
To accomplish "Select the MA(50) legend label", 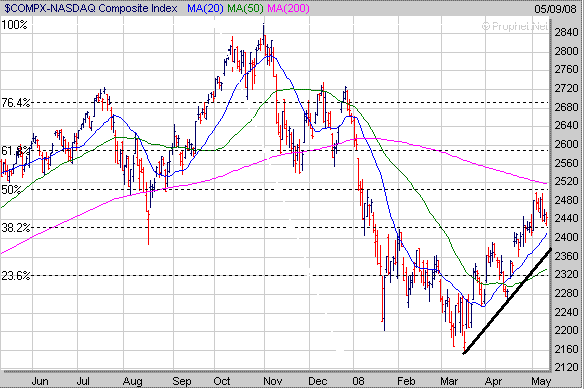I will click(245, 8).
